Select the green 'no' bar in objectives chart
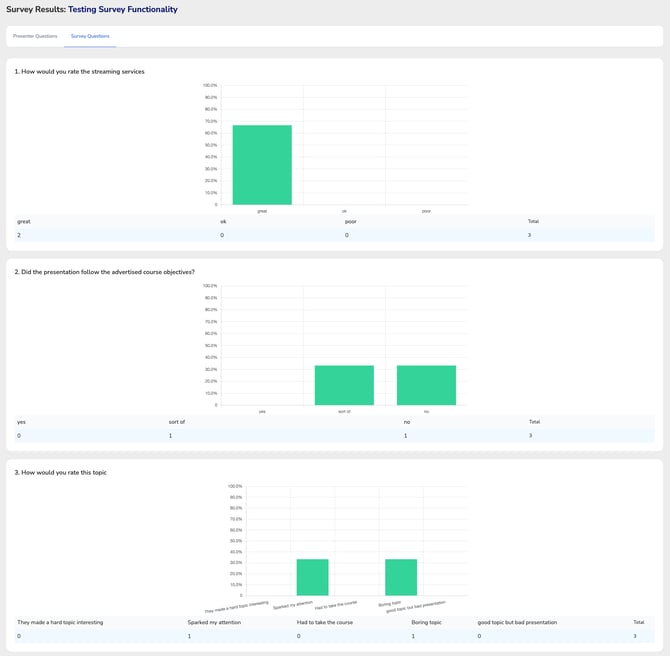The image size is (670, 656). (426, 385)
